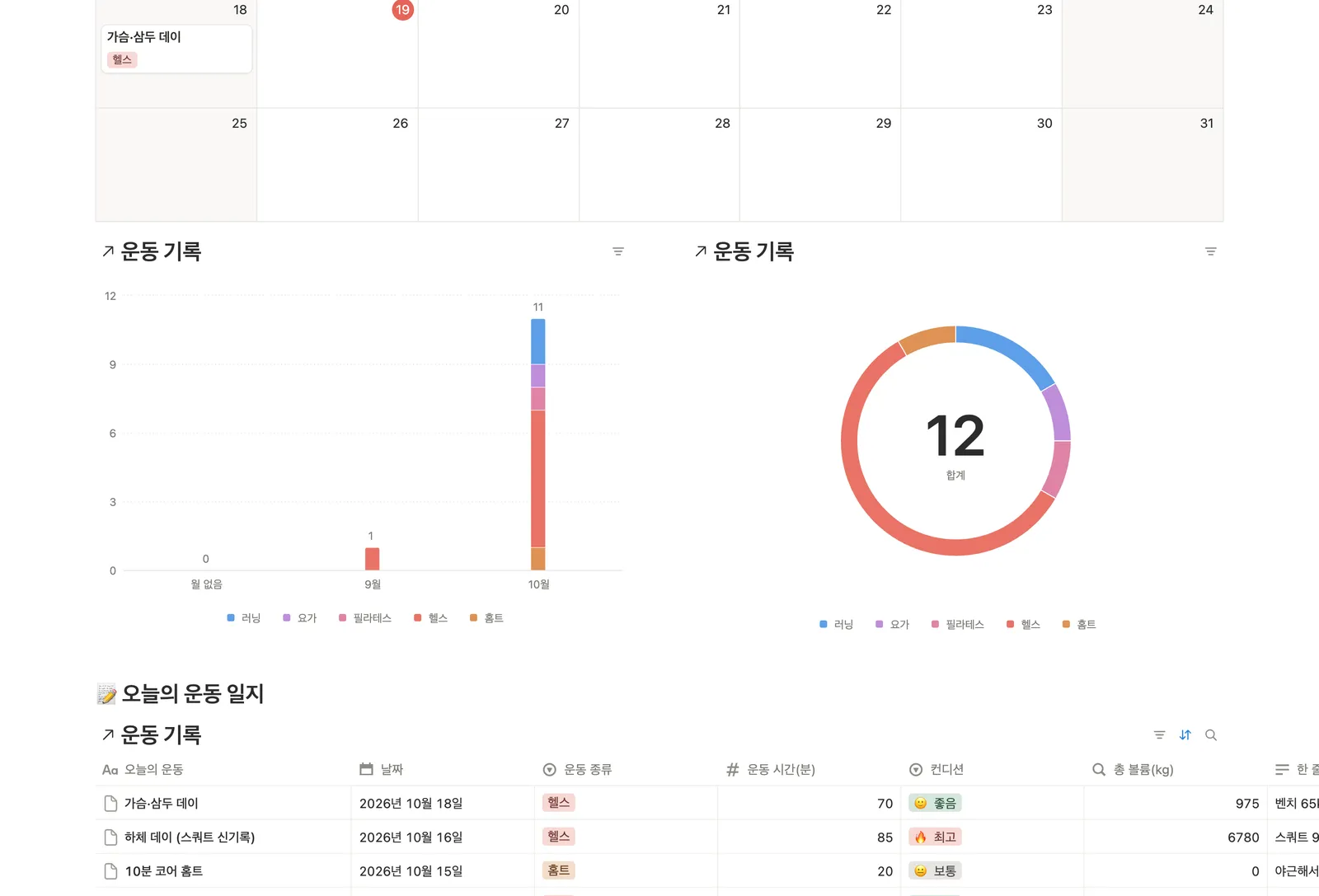Click Aa icon in 오늘의 운동 header
This screenshot has width=1319, height=896.
coord(110,770)
